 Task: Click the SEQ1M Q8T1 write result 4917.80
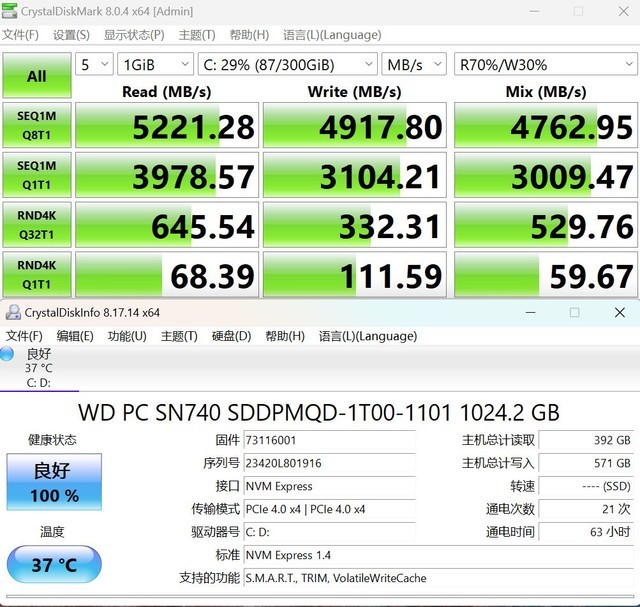pyautogui.click(x=355, y=125)
